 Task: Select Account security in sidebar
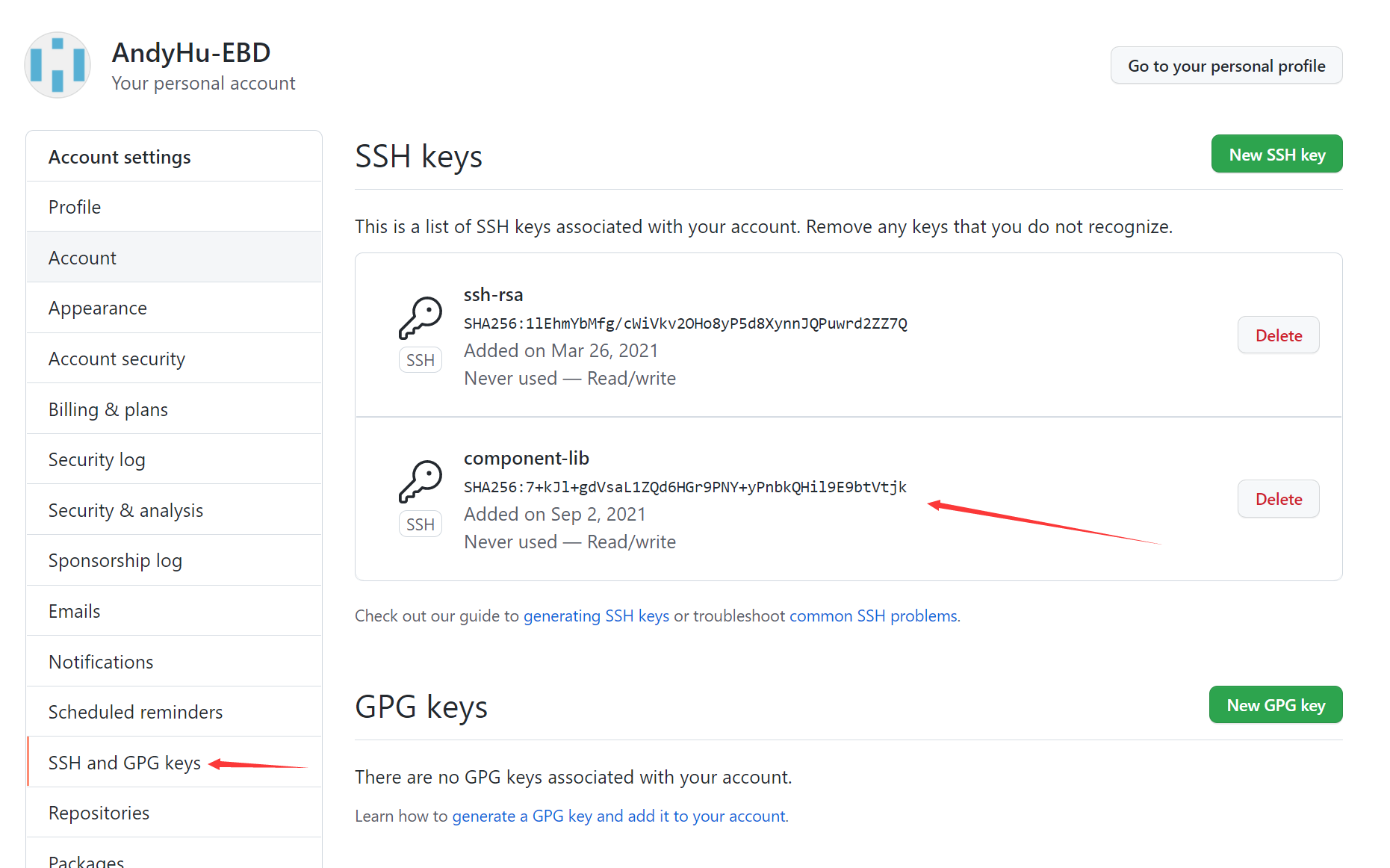tap(174, 359)
